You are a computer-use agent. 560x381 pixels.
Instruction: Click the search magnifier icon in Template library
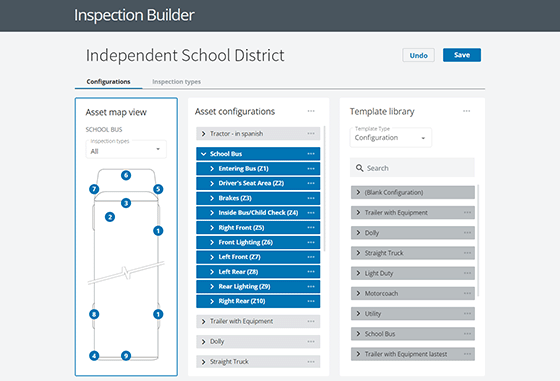click(x=359, y=168)
